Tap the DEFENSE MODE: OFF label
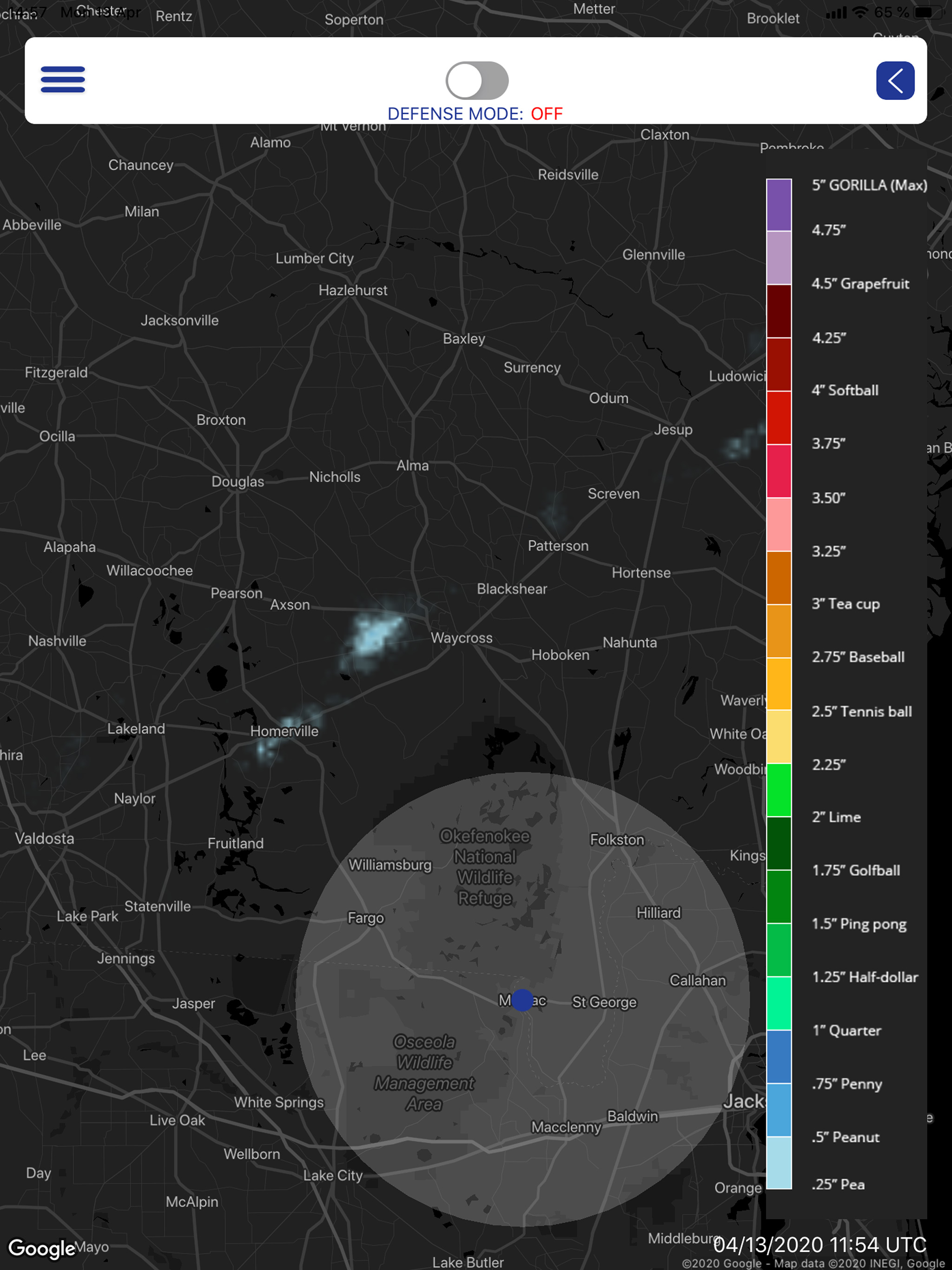 tap(475, 114)
